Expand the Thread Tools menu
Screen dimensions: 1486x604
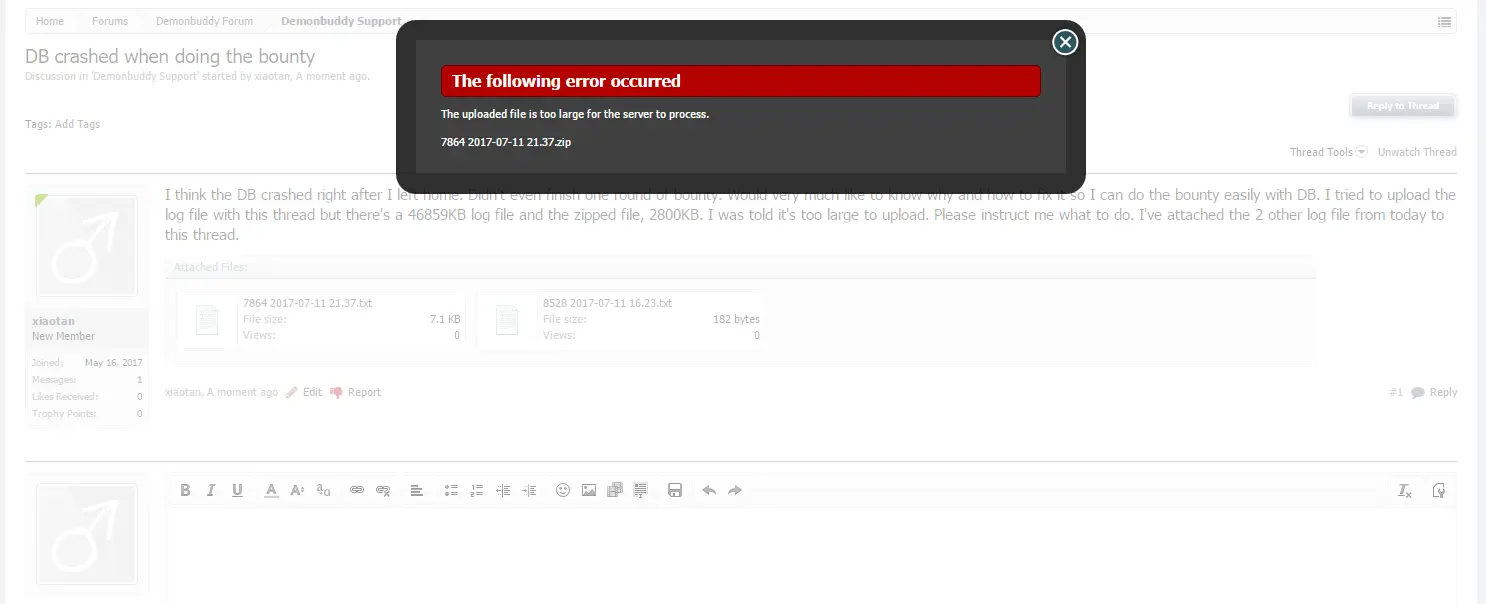point(1327,152)
